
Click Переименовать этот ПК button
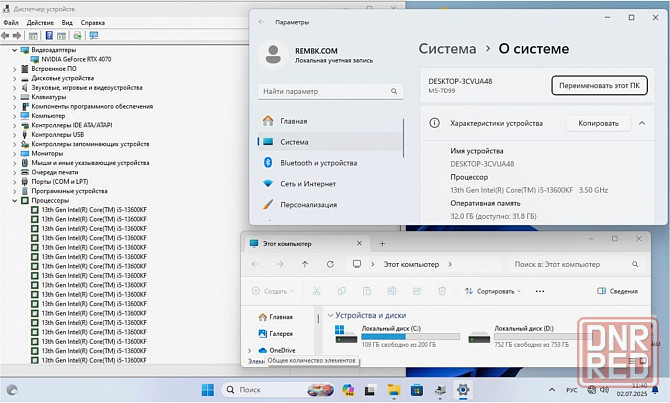point(599,85)
